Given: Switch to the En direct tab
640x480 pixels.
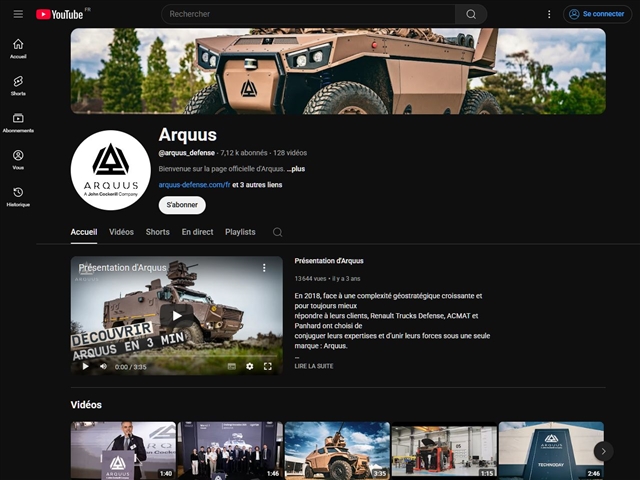Looking at the screenshot, I should pyautogui.click(x=198, y=232).
